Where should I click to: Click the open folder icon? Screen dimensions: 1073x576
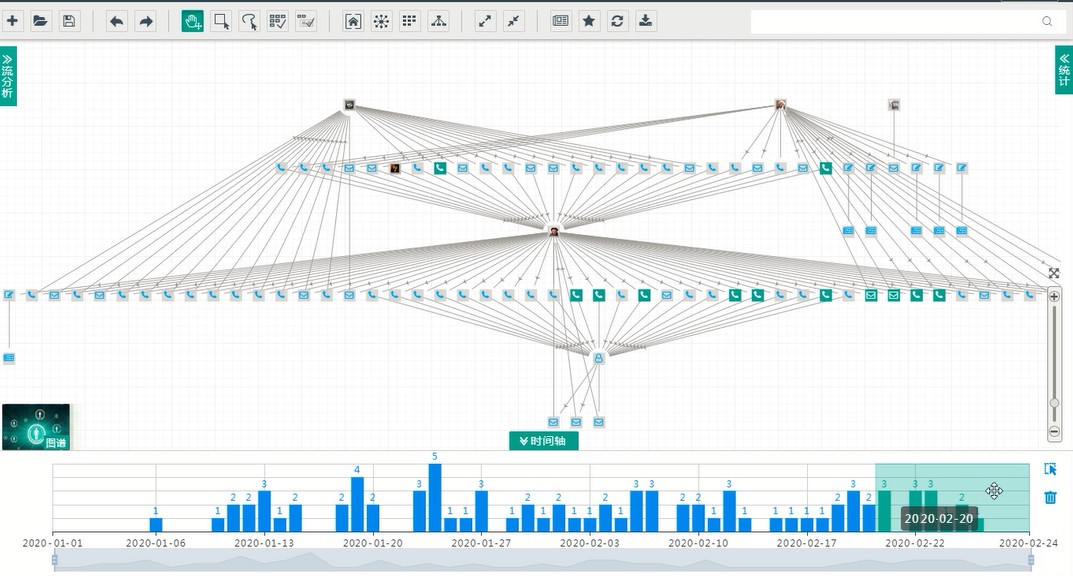(x=41, y=21)
